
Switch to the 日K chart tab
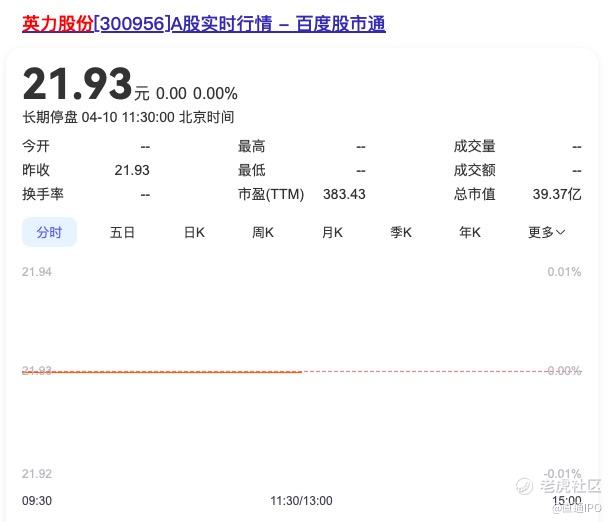click(x=194, y=233)
